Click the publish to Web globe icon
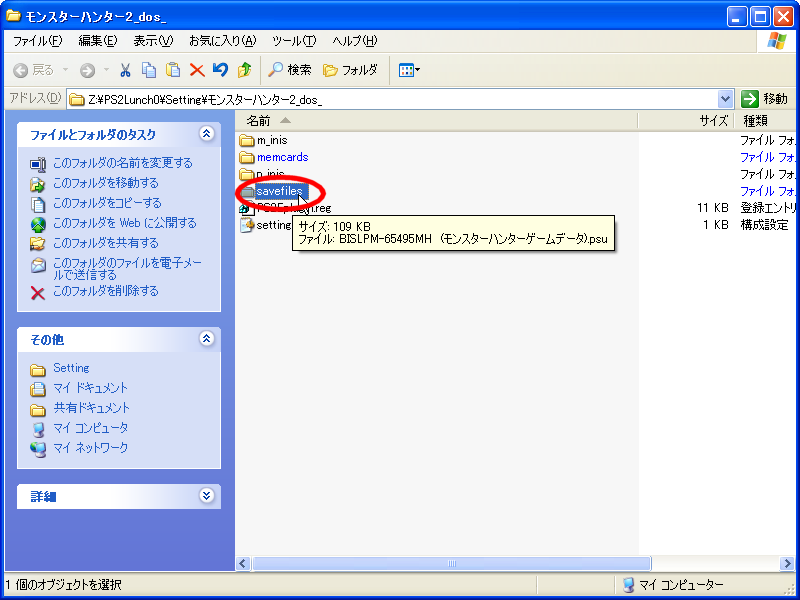The image size is (800, 600). pos(38,224)
